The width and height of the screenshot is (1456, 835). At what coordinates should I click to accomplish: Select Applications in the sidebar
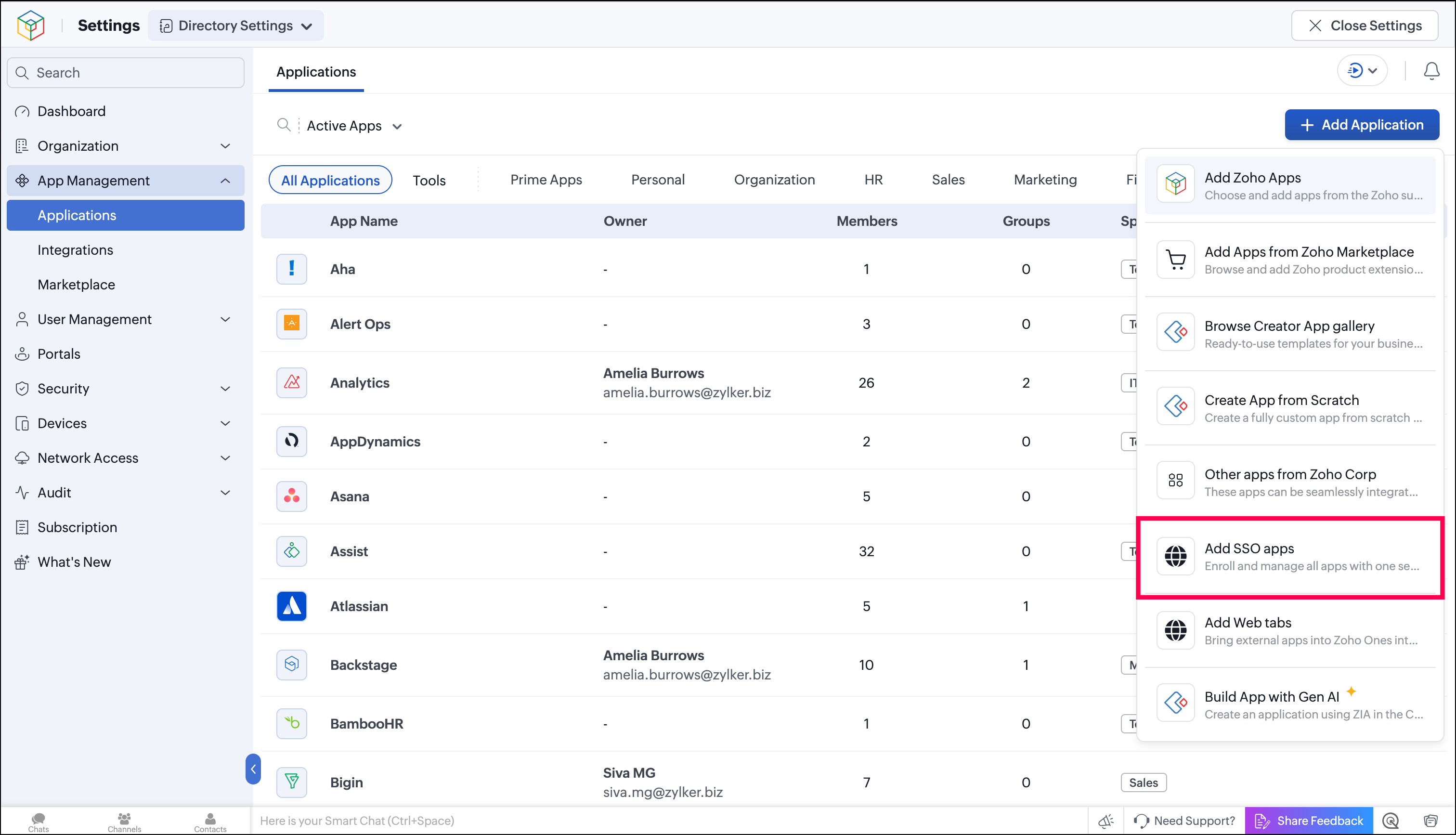tap(126, 215)
